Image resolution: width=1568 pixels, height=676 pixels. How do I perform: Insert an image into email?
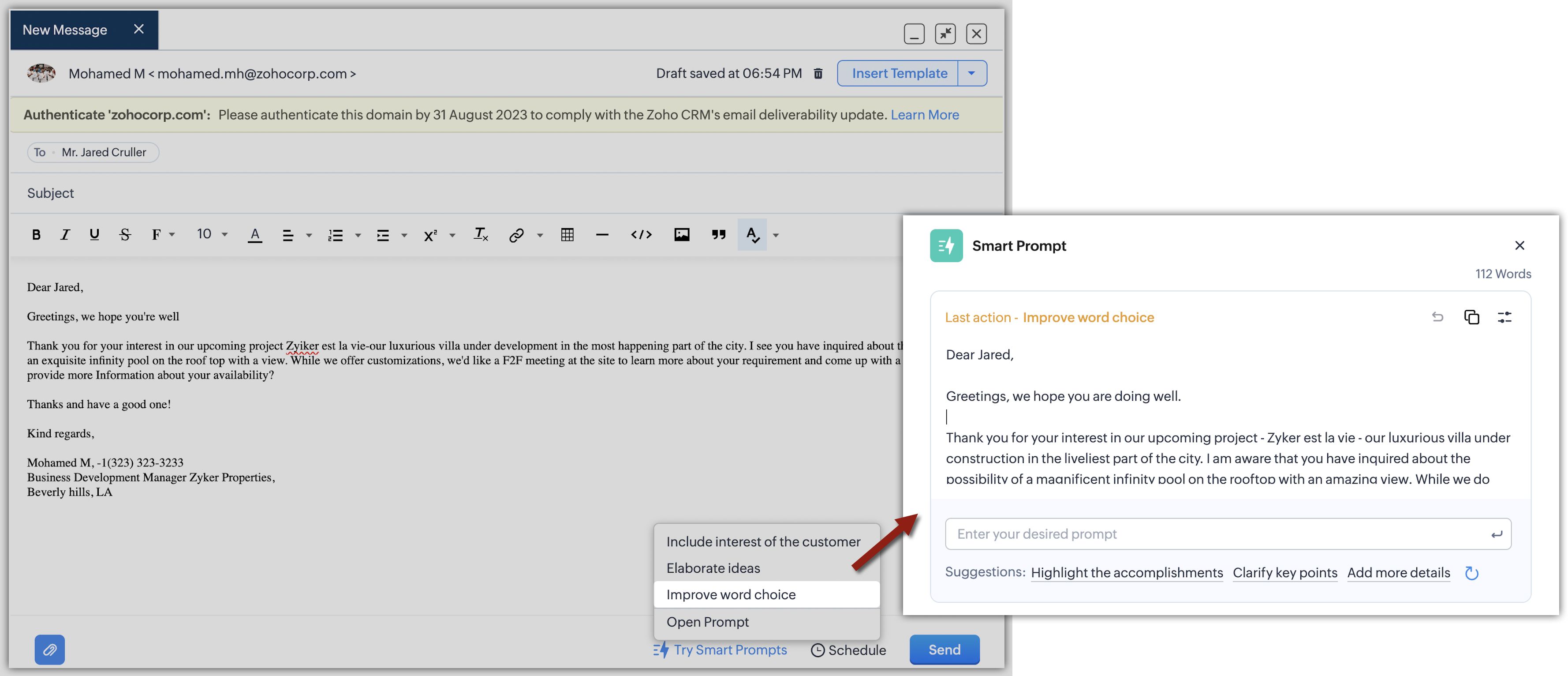(681, 234)
